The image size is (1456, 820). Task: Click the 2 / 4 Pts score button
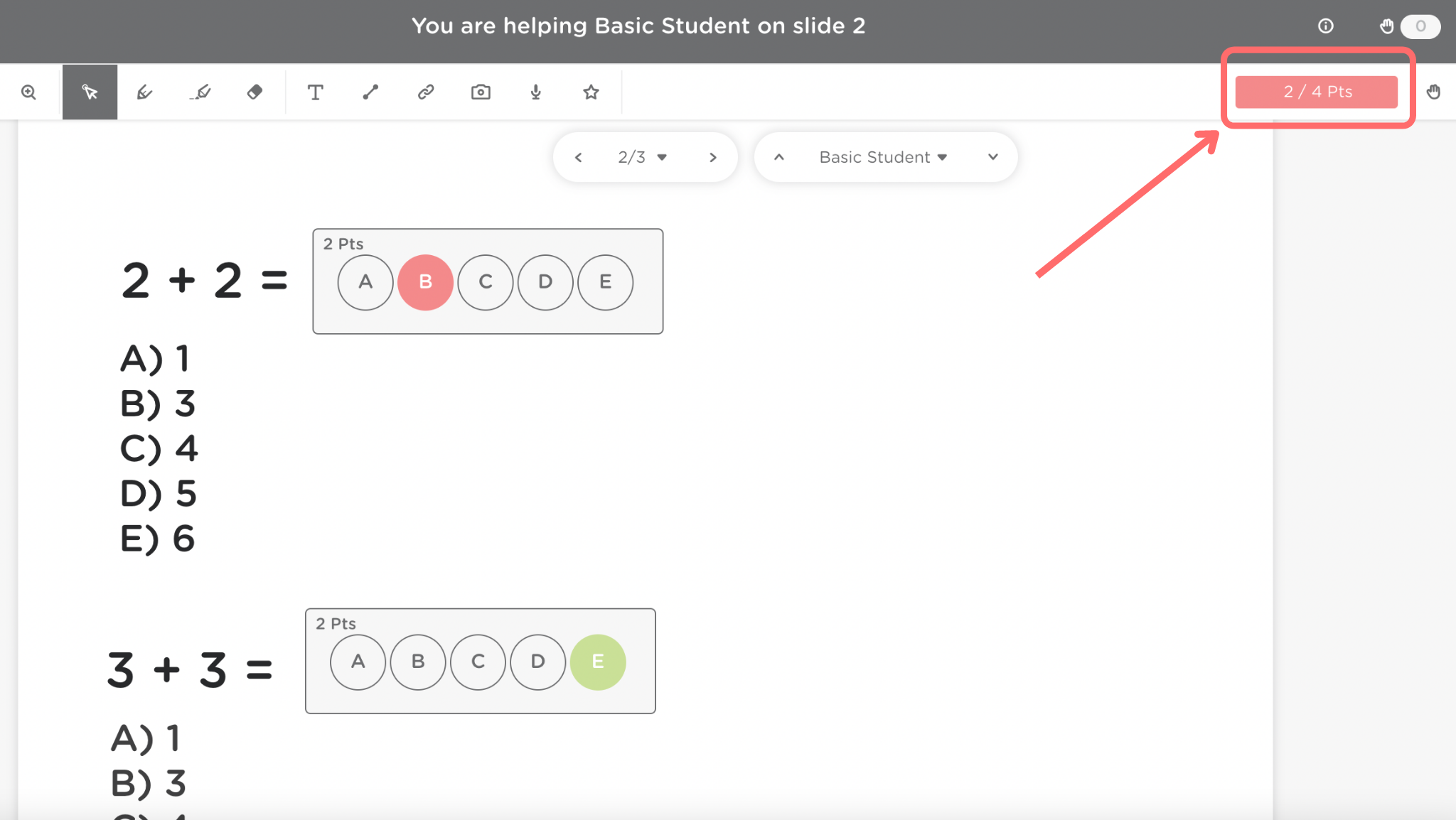(x=1317, y=92)
